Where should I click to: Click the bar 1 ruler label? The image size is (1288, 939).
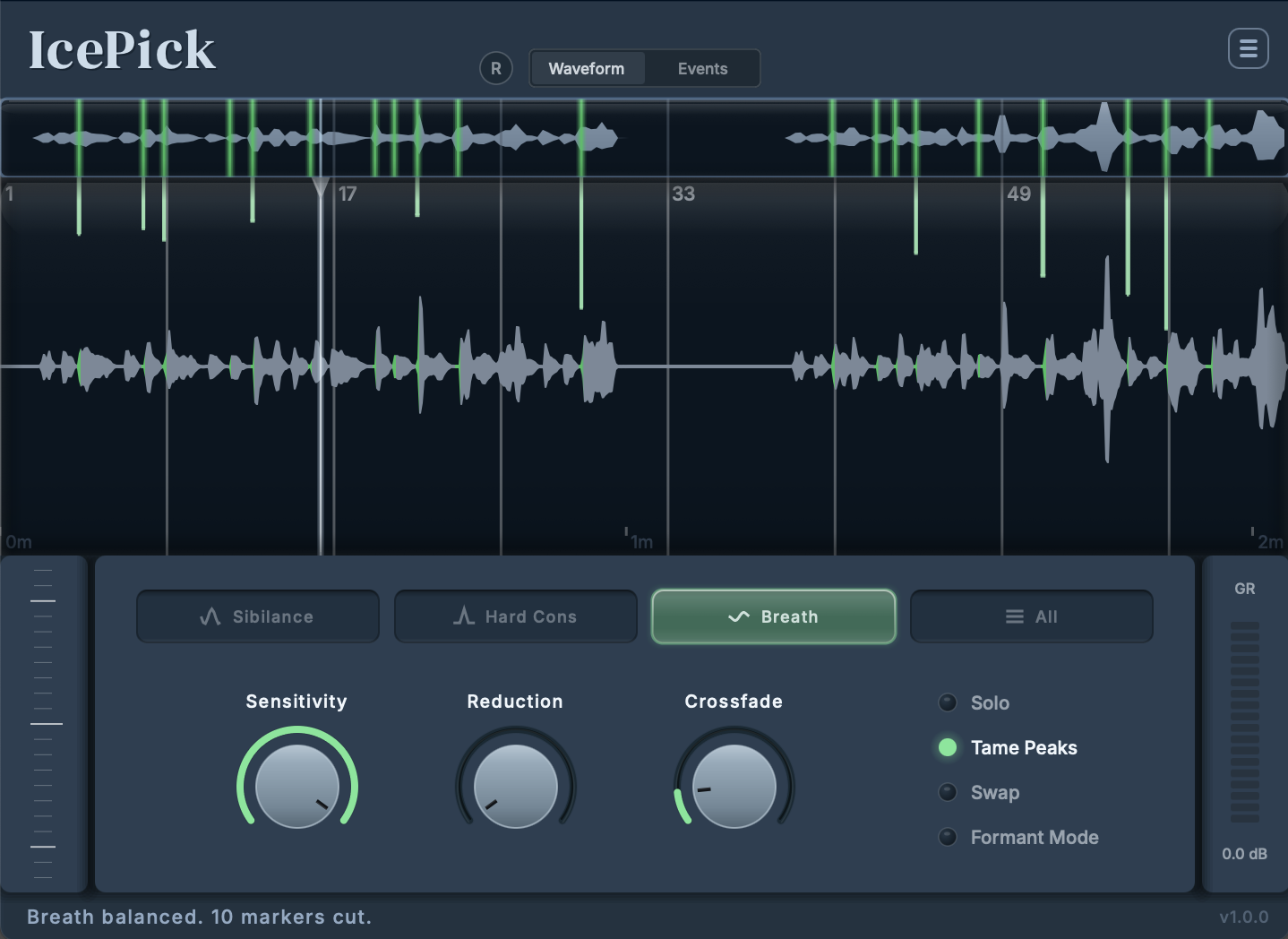click(10, 194)
